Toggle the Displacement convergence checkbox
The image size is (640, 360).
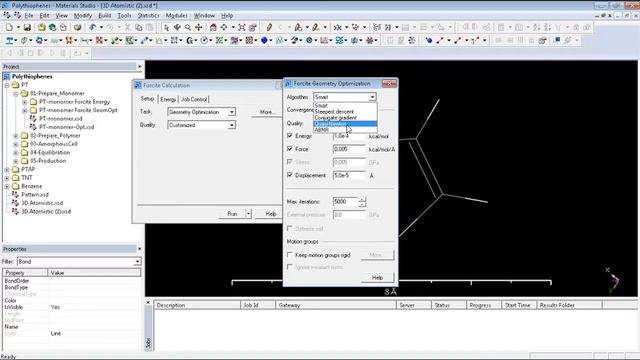point(290,175)
